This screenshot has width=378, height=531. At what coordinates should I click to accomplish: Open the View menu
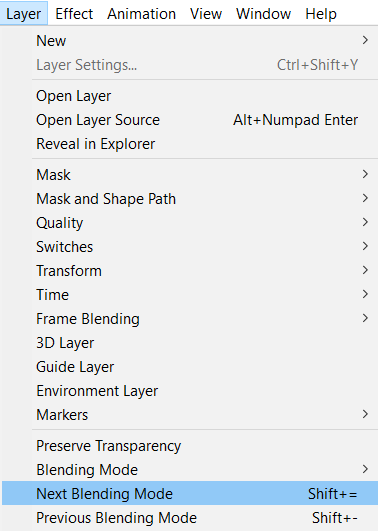click(x=206, y=14)
